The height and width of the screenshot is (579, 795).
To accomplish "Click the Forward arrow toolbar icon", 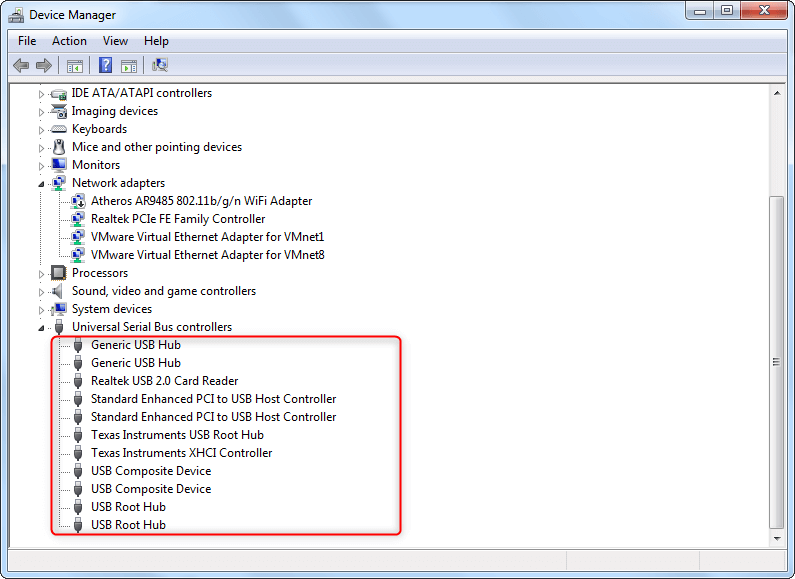I will point(44,65).
